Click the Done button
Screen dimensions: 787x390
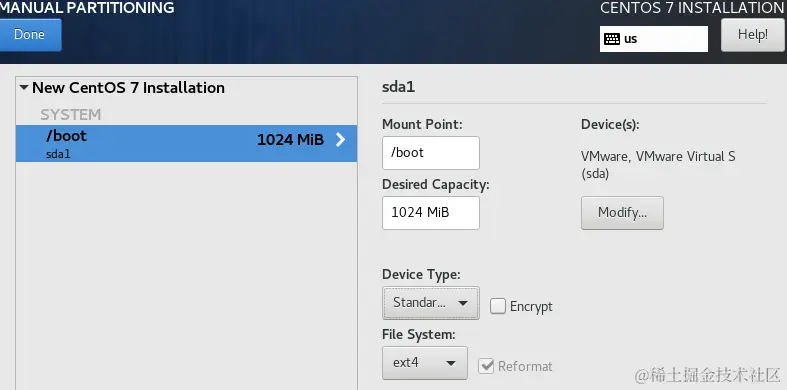[30, 35]
